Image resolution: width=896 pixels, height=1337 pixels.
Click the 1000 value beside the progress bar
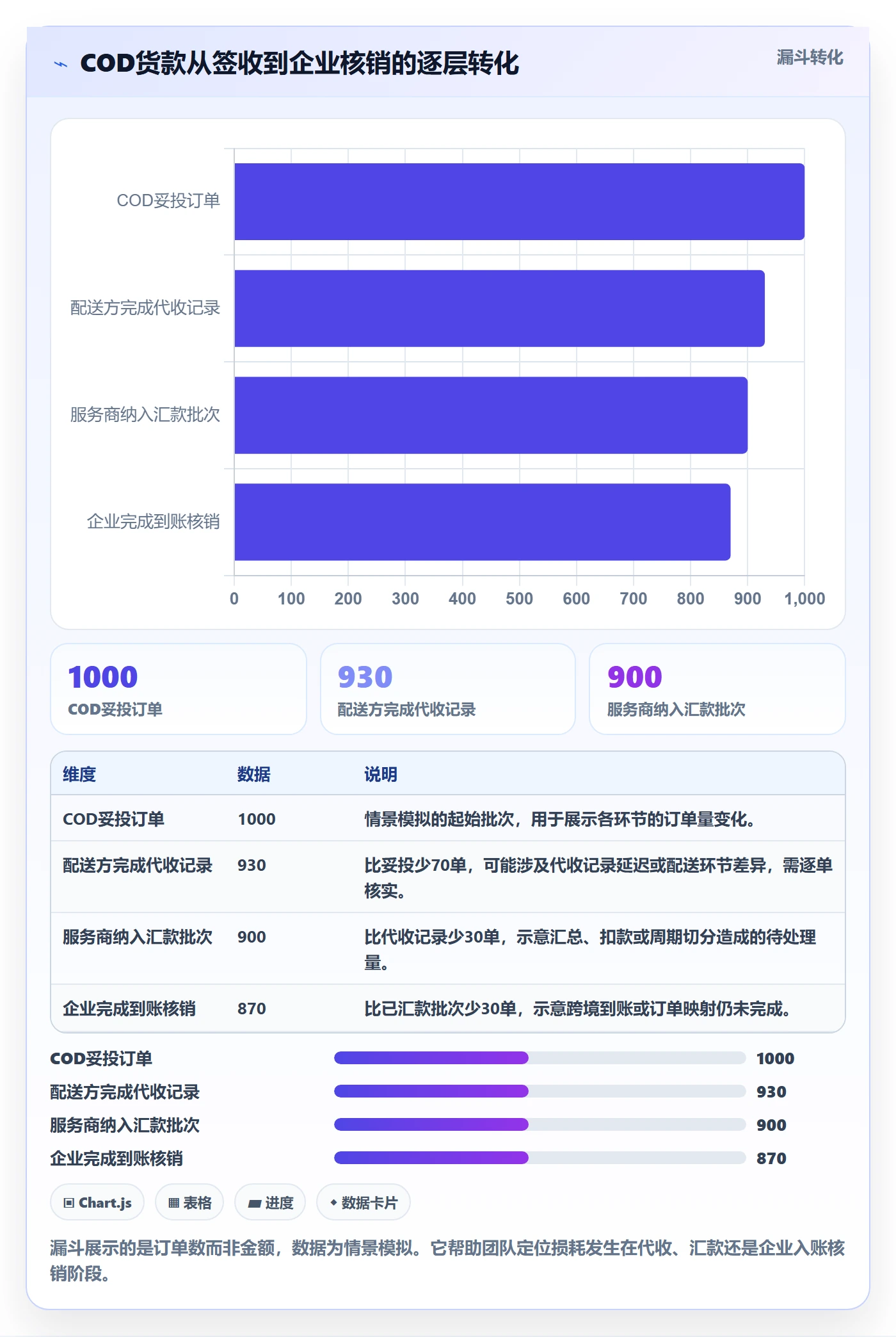tap(775, 1058)
